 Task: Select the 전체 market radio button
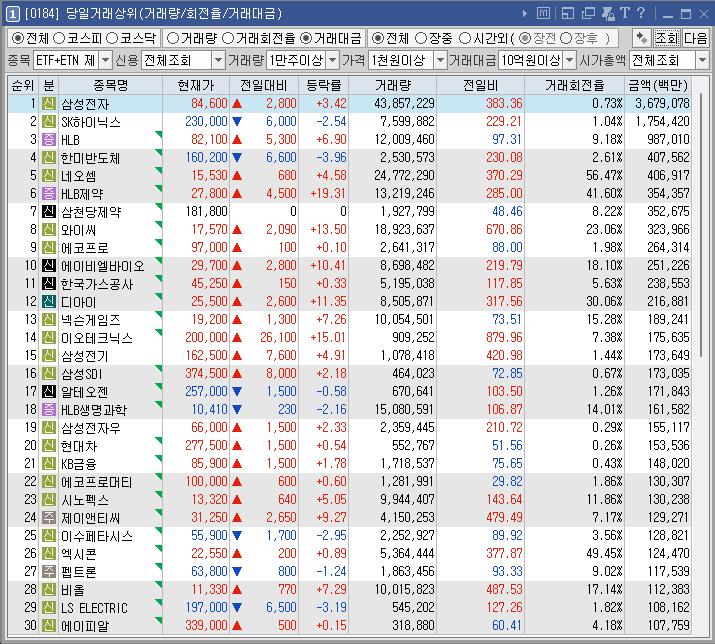(17, 38)
